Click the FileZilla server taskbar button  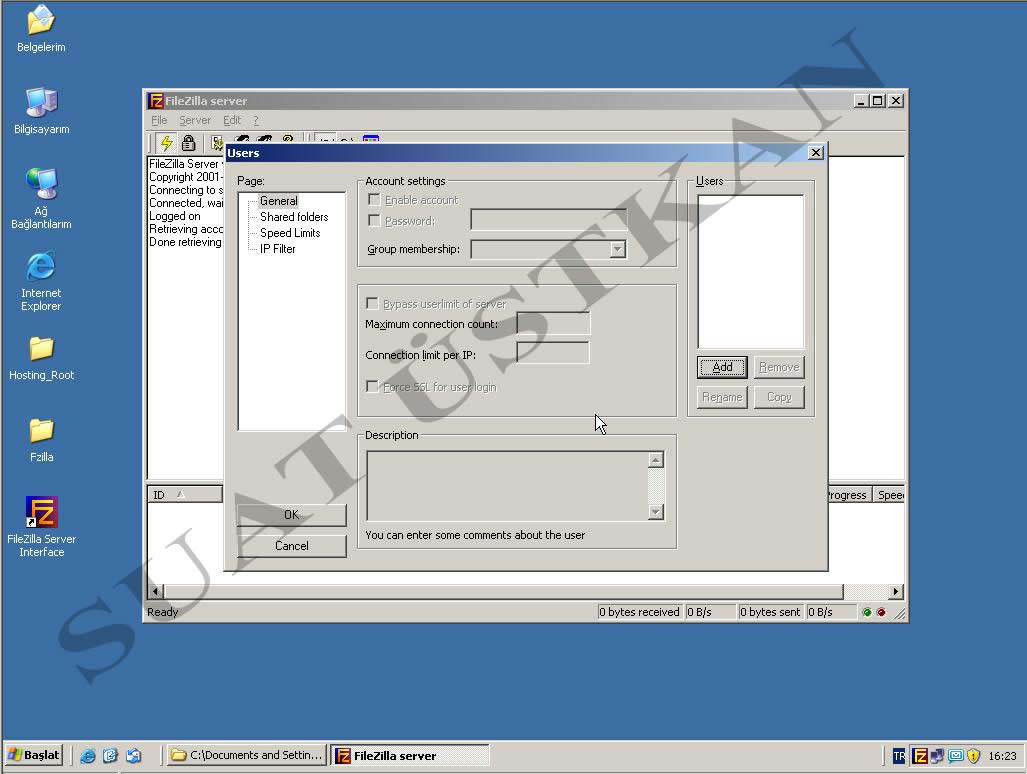409,756
